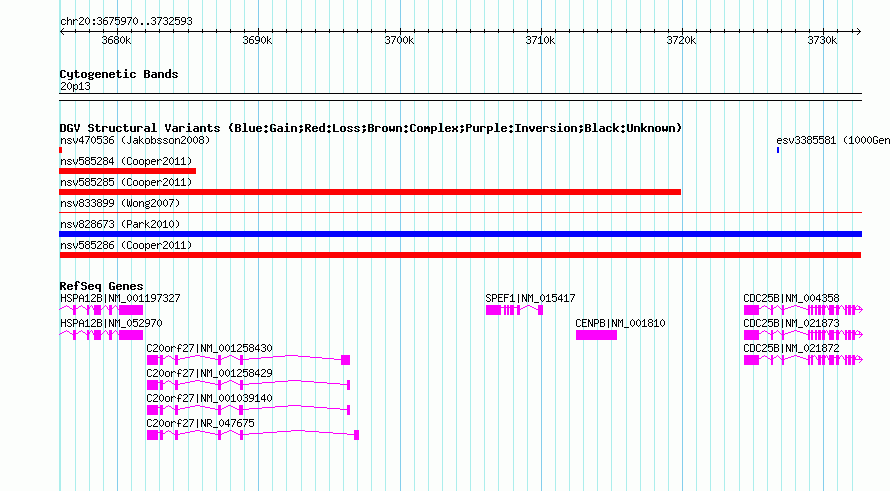Click the CENPB magenta exon block
Screen dimensions: 890x491
click(x=596, y=335)
